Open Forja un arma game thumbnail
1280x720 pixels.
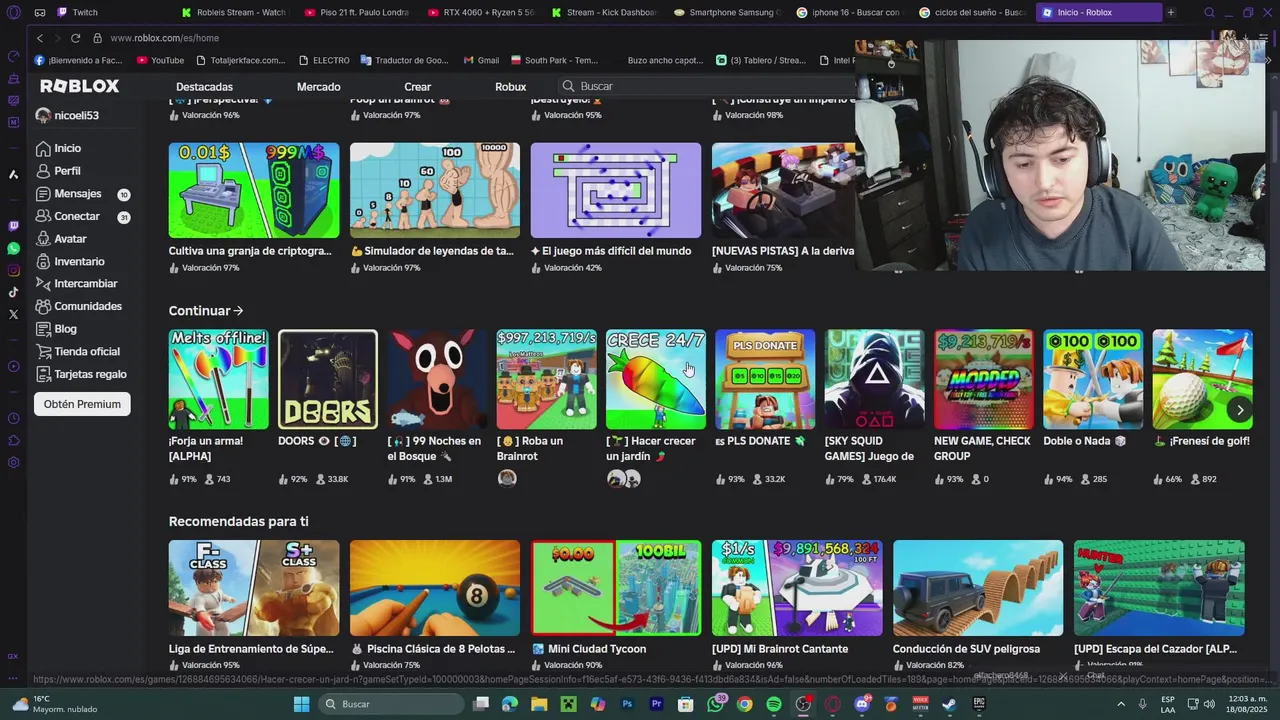(218, 379)
